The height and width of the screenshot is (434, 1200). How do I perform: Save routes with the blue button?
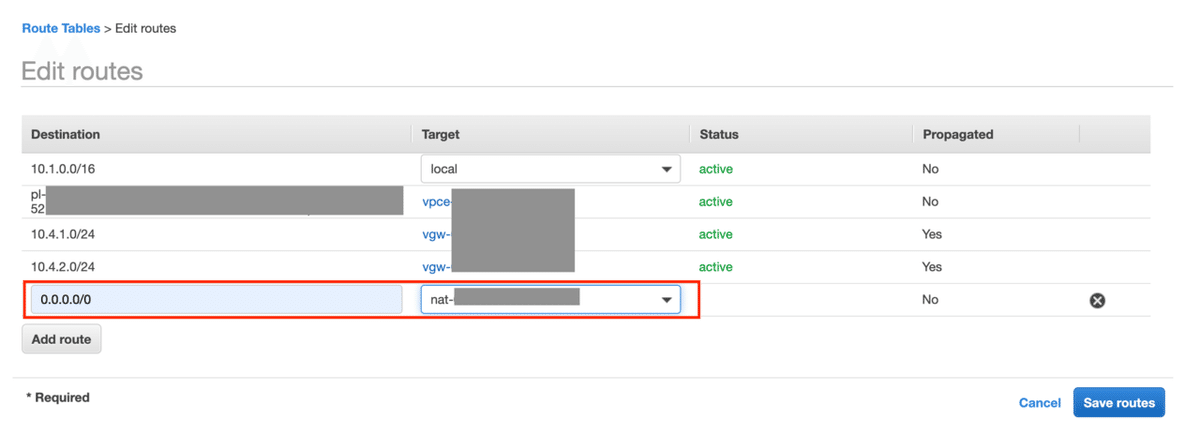point(1119,403)
